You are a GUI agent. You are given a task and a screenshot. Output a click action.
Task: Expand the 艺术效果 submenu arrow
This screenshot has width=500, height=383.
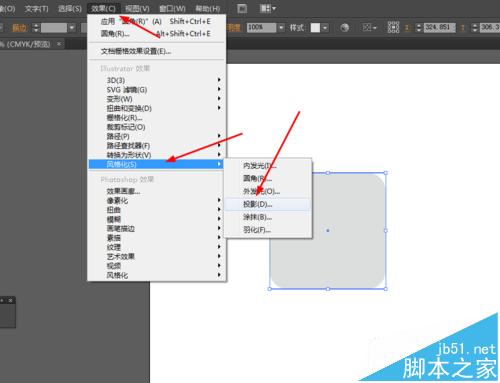click(x=219, y=256)
